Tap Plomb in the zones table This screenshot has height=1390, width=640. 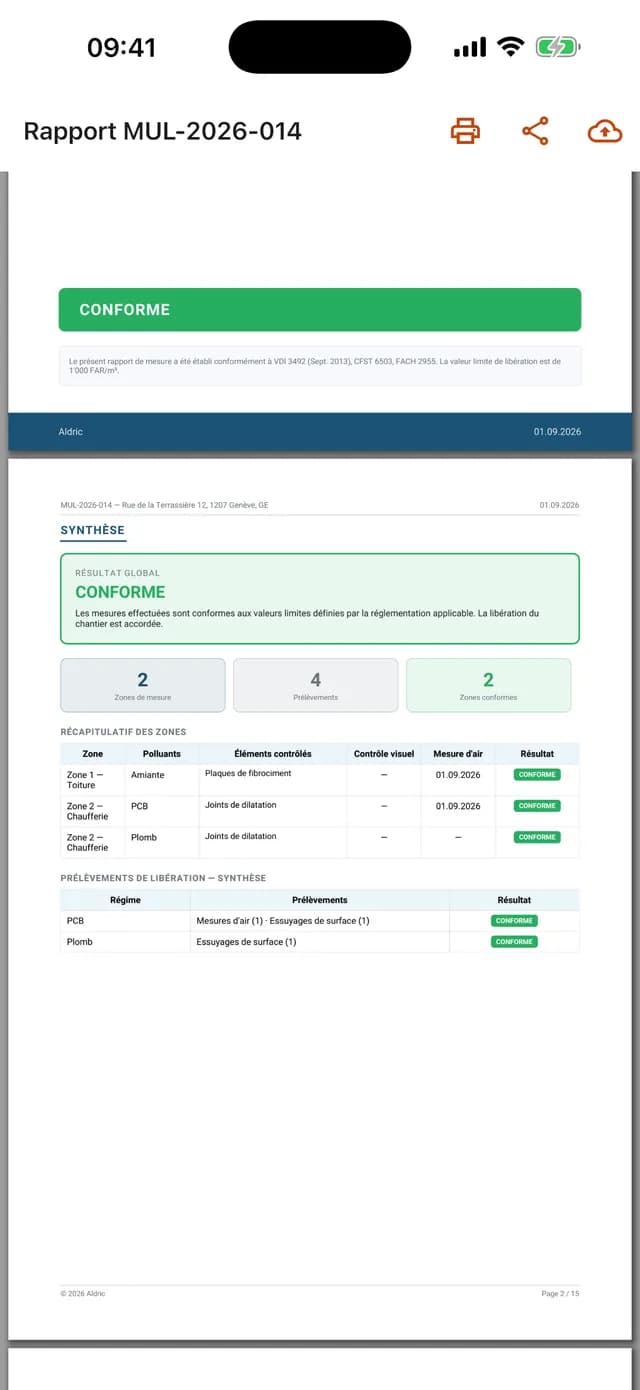click(x=144, y=837)
